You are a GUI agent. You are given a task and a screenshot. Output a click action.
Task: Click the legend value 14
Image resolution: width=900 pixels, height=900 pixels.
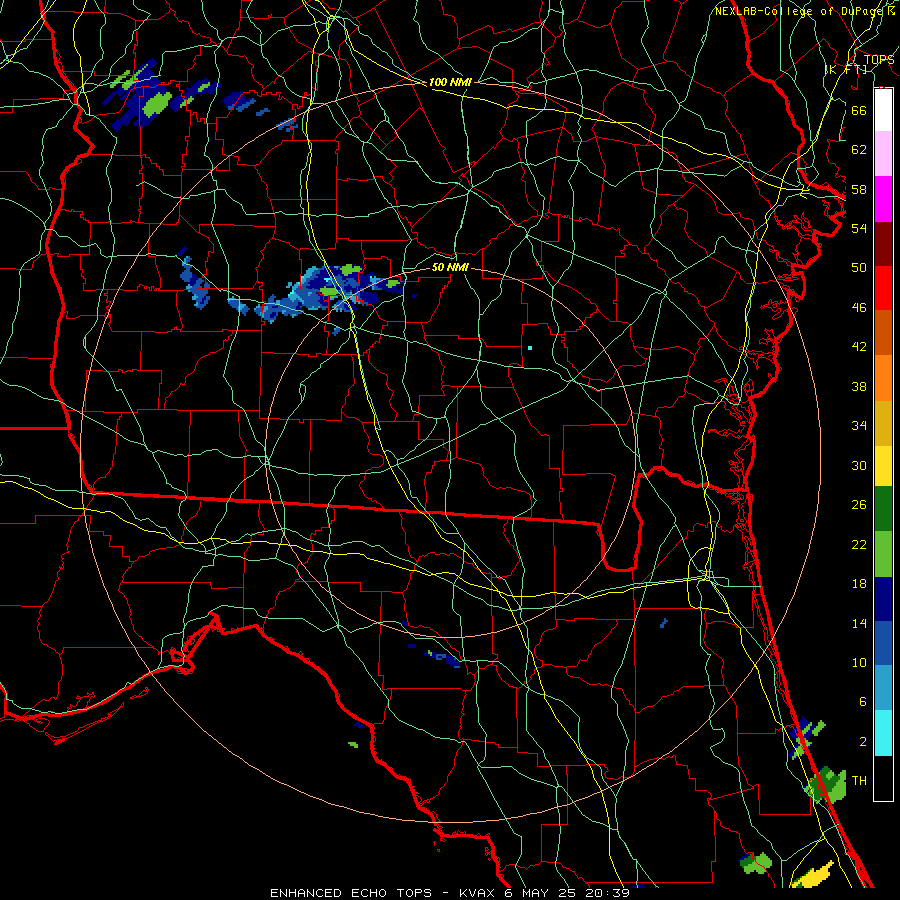coord(859,623)
